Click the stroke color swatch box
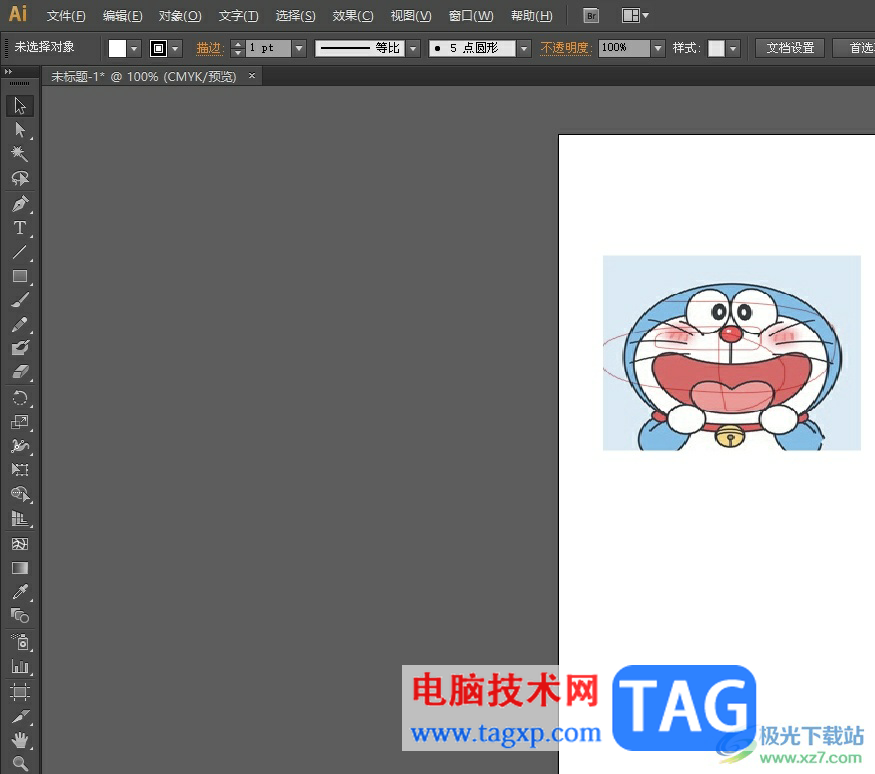The height and width of the screenshot is (774, 875). [x=158, y=49]
